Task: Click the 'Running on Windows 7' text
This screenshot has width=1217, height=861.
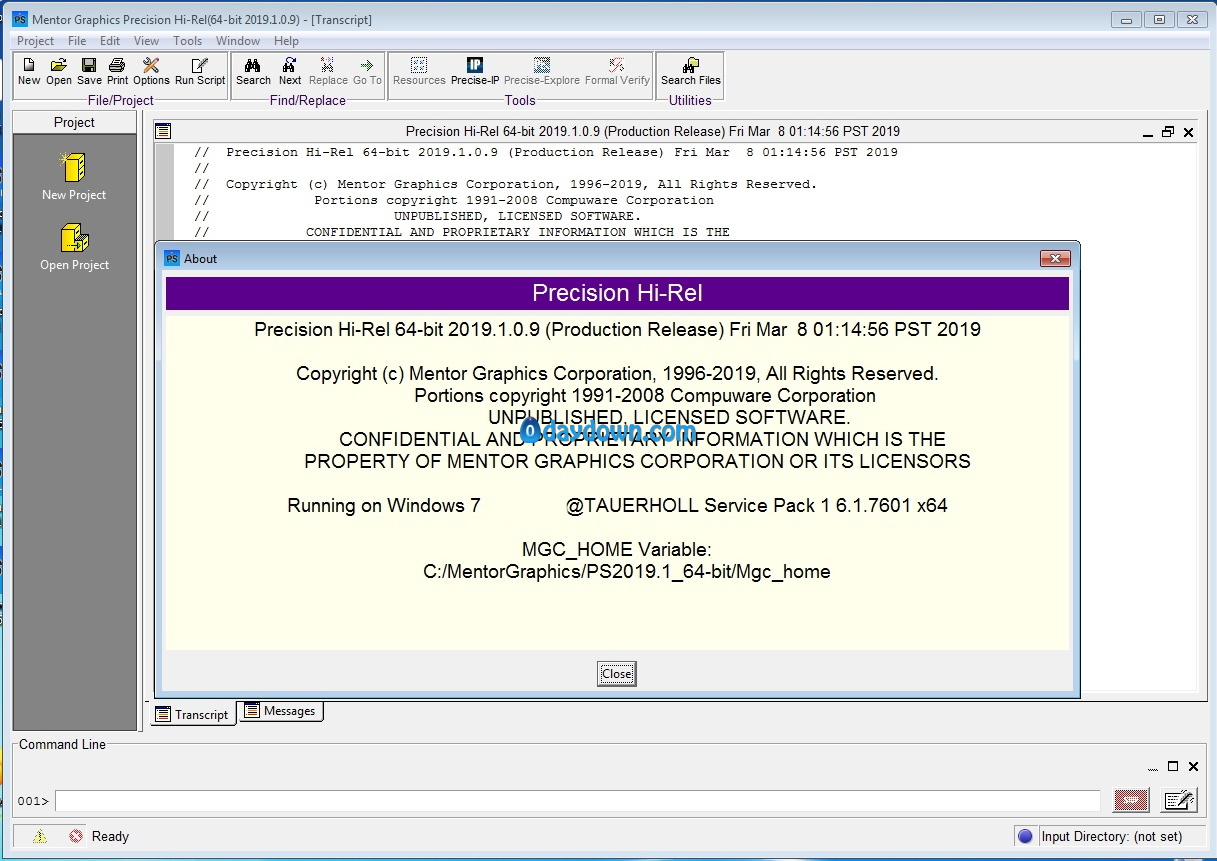Action: coord(384,506)
